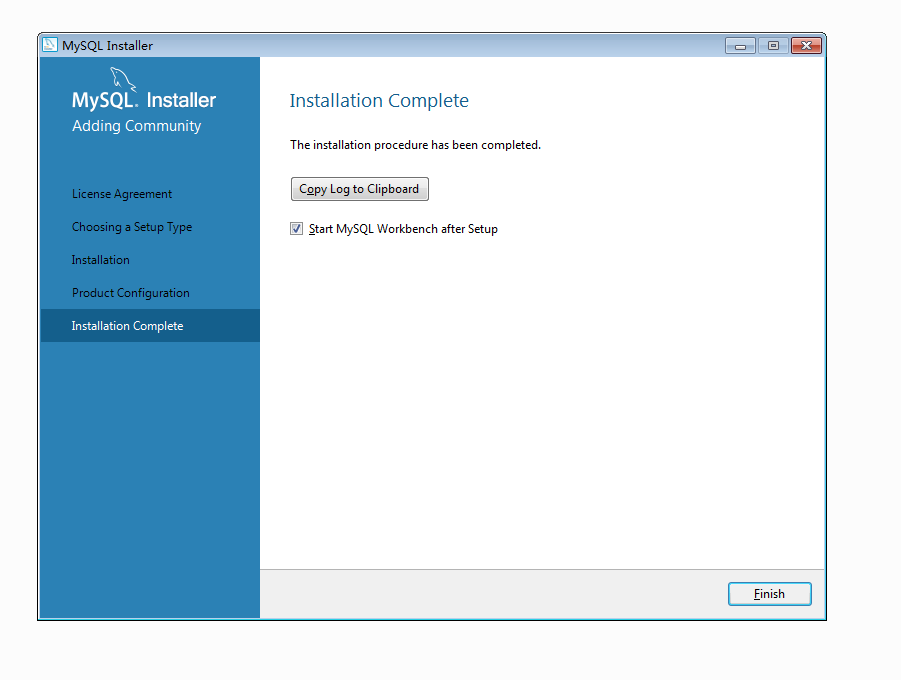Click the Installation Complete heading
This screenshot has height=680, width=901.
pyautogui.click(x=379, y=101)
